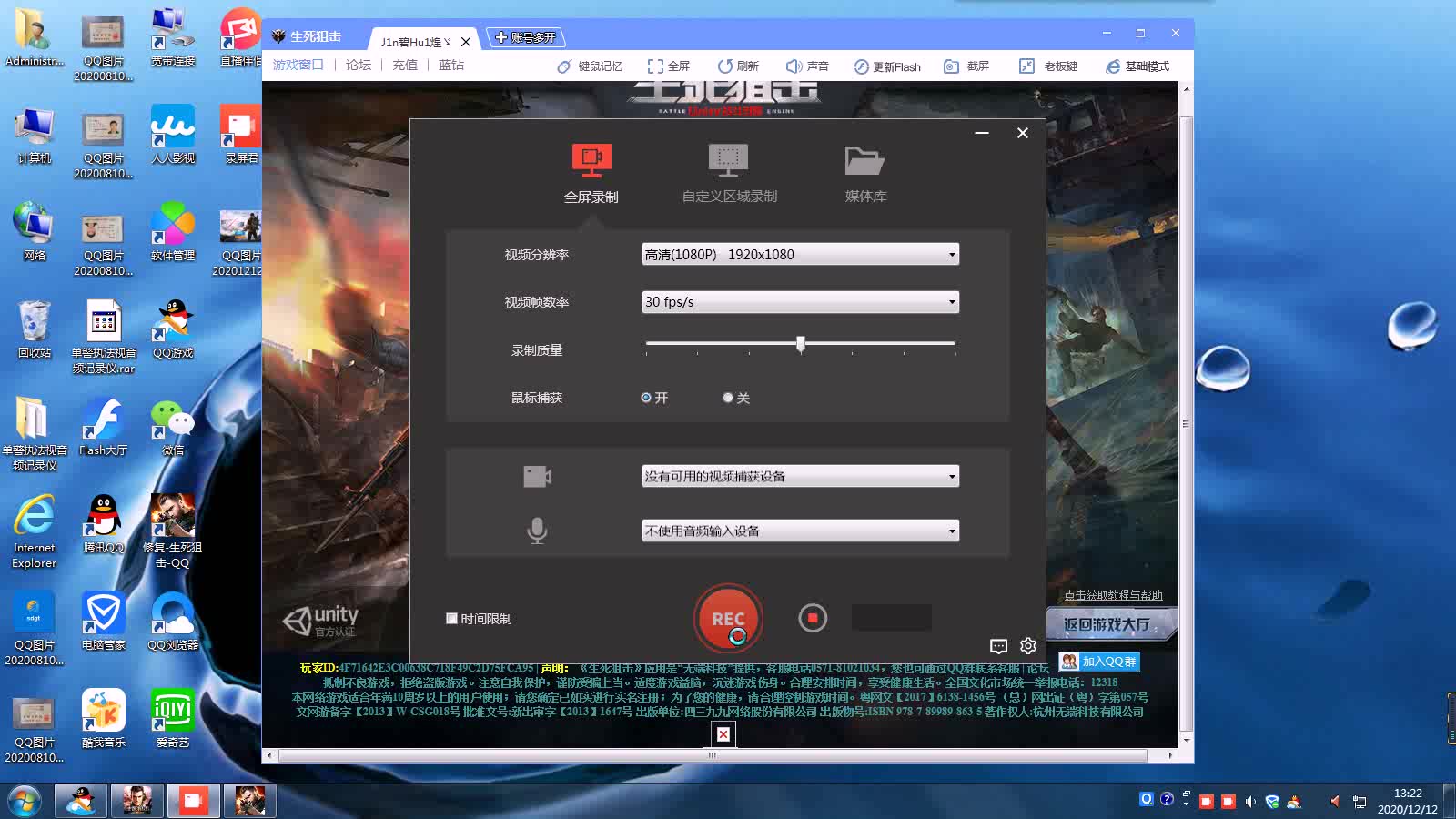The height and width of the screenshot is (819, 1456).
Task: Open the Renren Video desktop icon
Action: [x=173, y=135]
